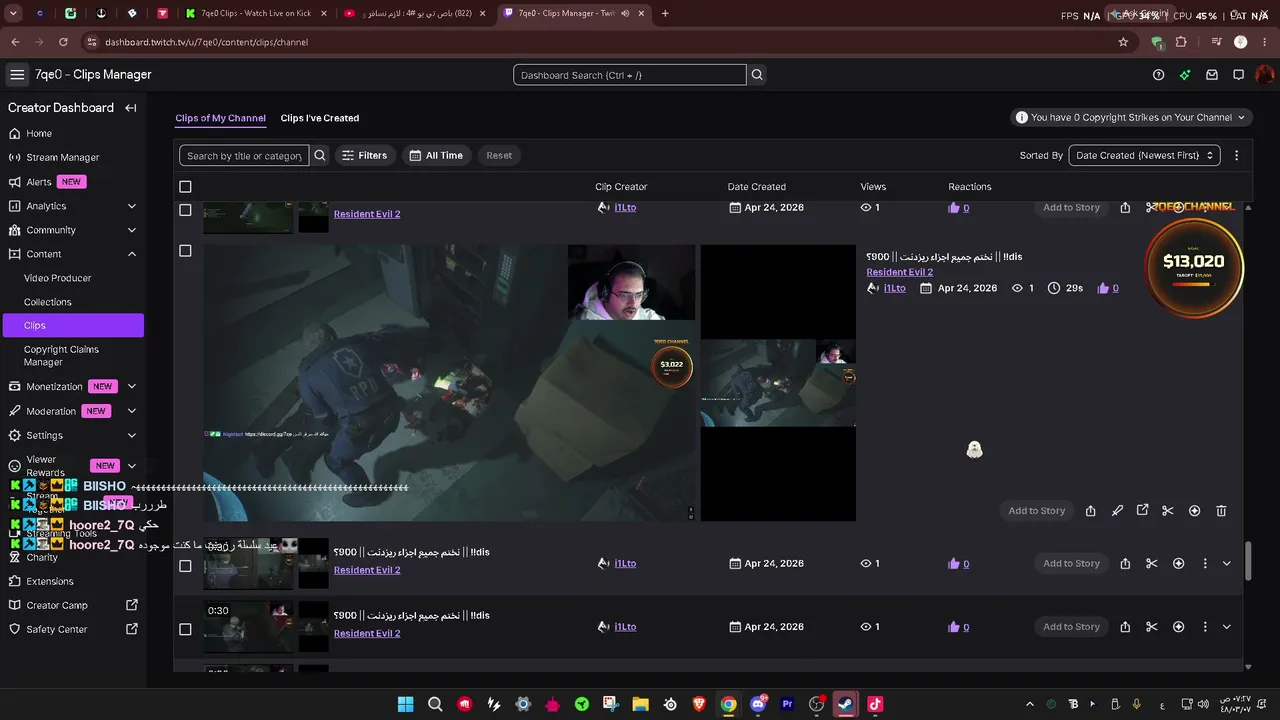
Task: Click scissors icon on the 0:30 clip row
Action: 1151,627
